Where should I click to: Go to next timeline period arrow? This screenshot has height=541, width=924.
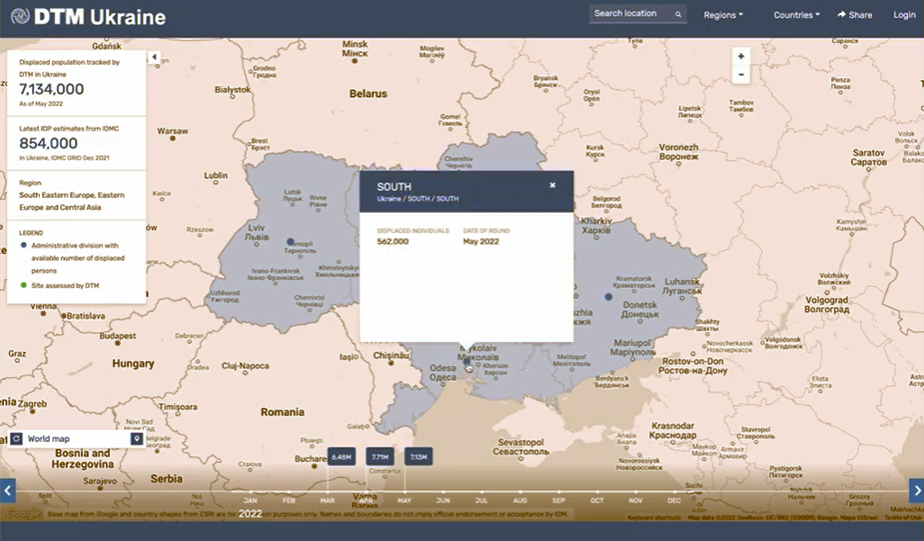pos(916,490)
